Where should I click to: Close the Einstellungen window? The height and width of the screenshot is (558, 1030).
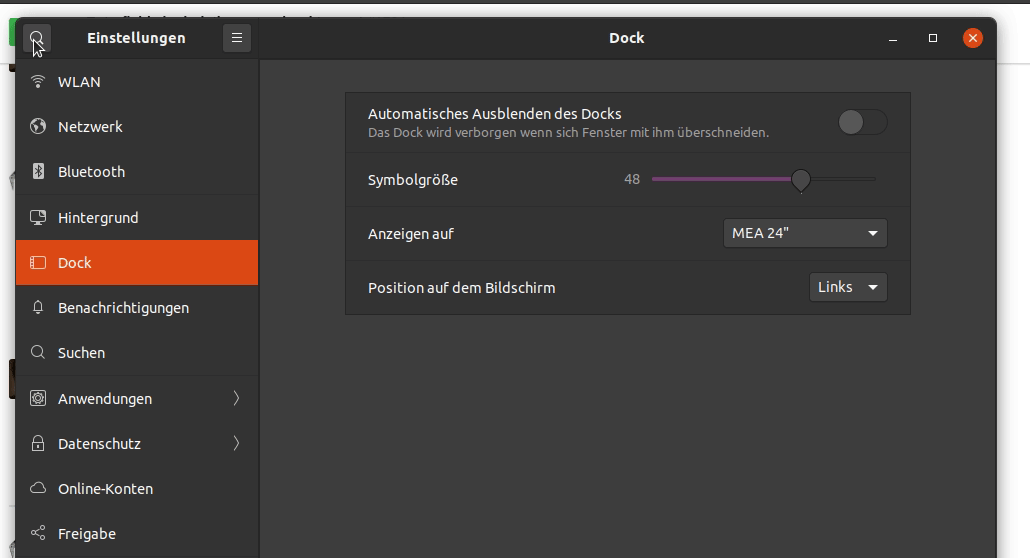973,38
